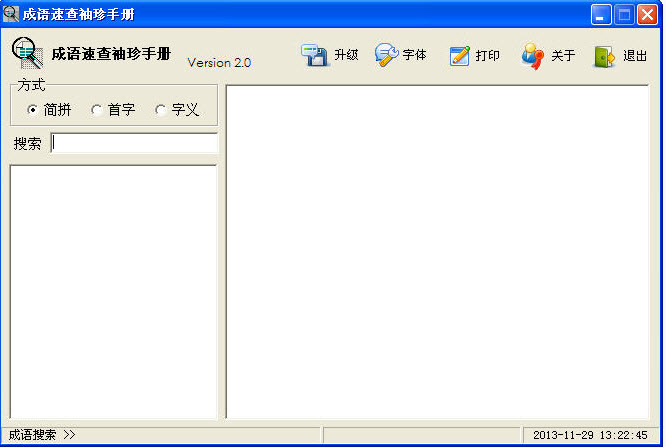This screenshot has width=666, height=447.
Task: Click the 成语速查袖珍手册 header title text
Action: (111, 54)
